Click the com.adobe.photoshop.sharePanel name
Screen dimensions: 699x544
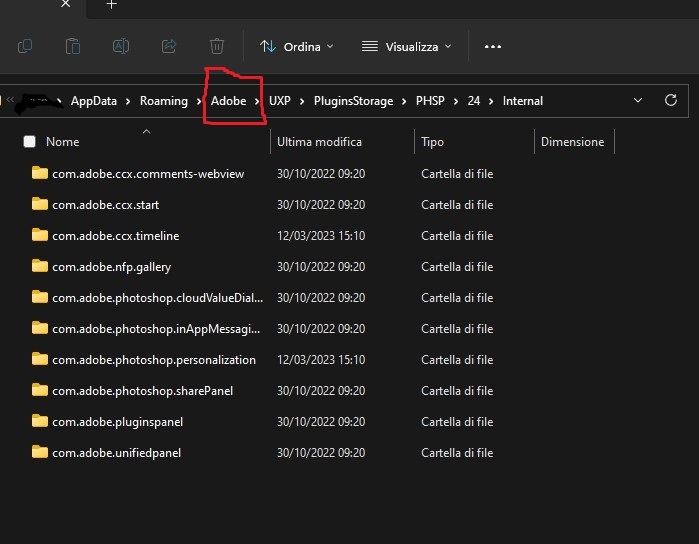pyautogui.click(x=143, y=391)
